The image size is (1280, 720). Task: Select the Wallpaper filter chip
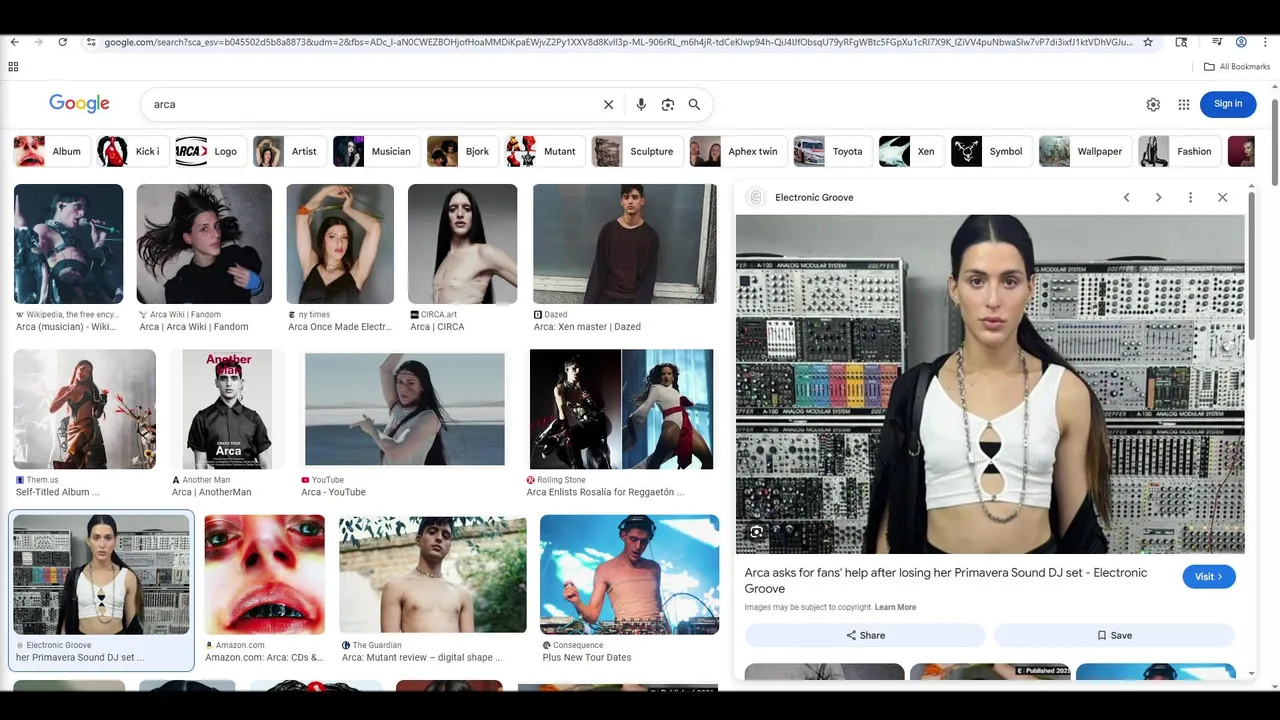point(1085,151)
